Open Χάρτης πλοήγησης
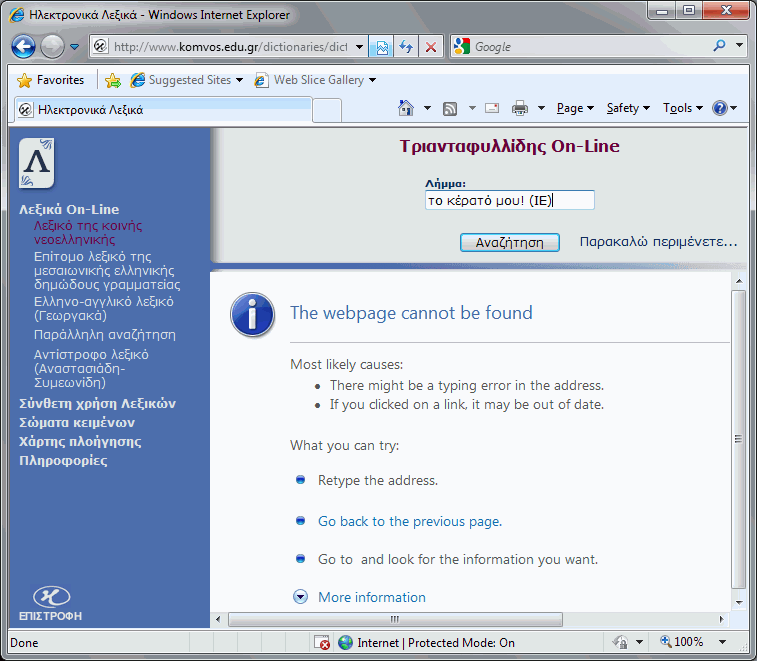The image size is (757, 661). pos(80,442)
